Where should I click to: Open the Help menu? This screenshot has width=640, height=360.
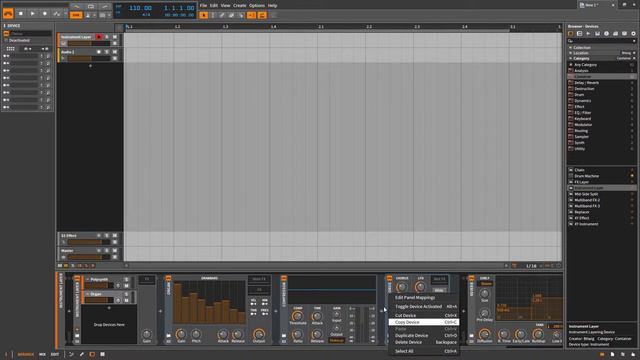[272, 6]
